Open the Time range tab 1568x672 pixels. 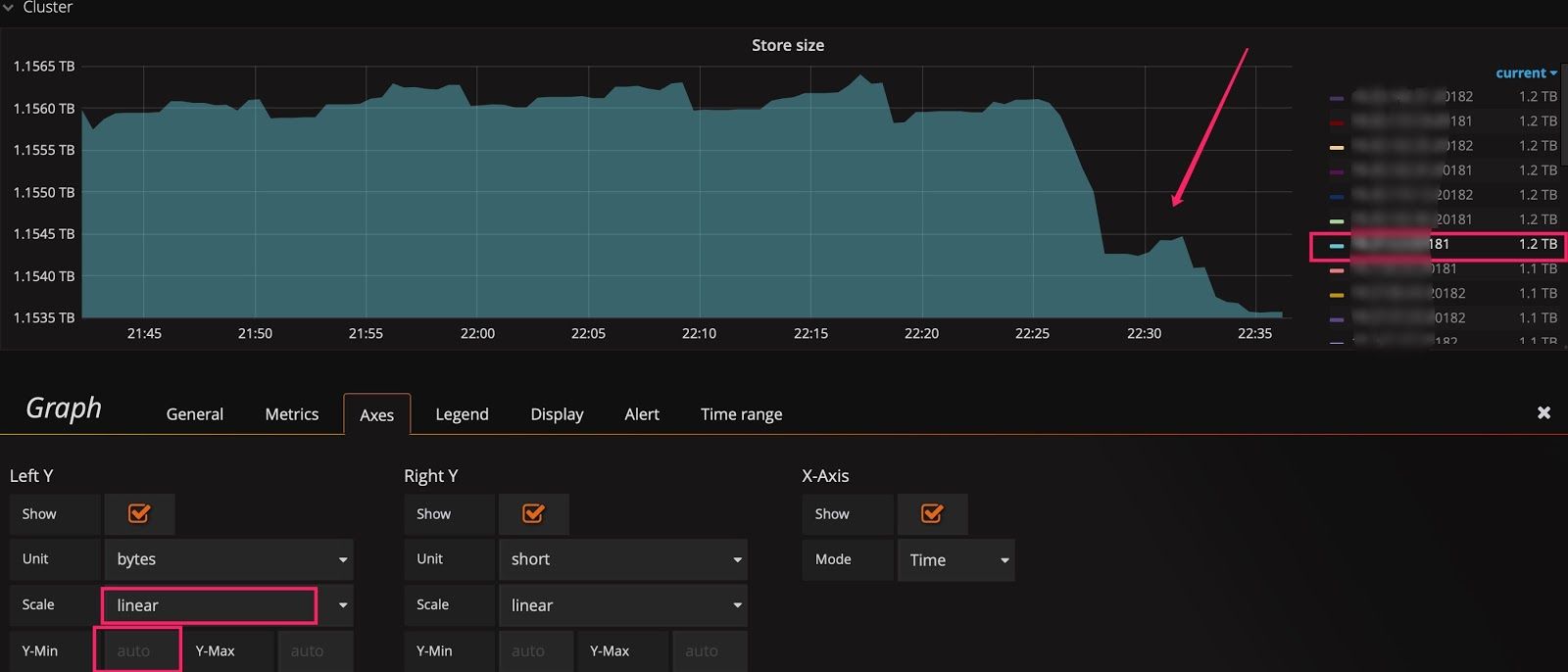[741, 414]
